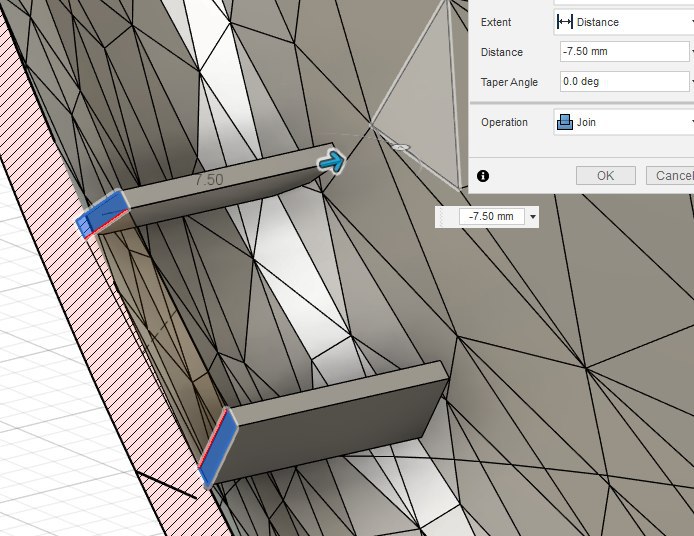Open the floating distance box dropdown arrow

pos(533,217)
